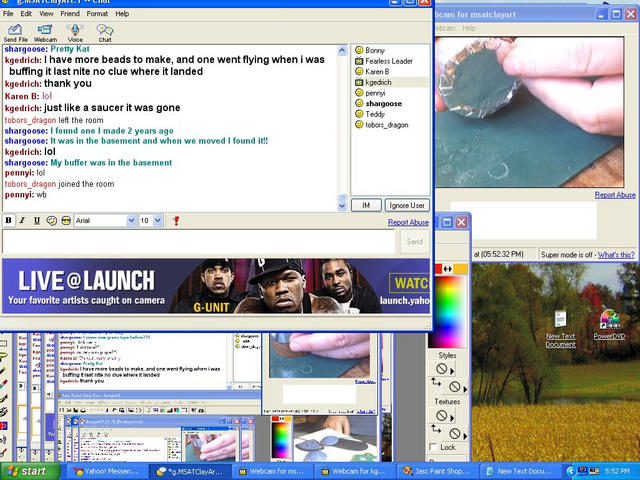Viewport: 640px width, 480px height.
Task: Select tobors_dragon in the user list
Action: tap(387, 125)
